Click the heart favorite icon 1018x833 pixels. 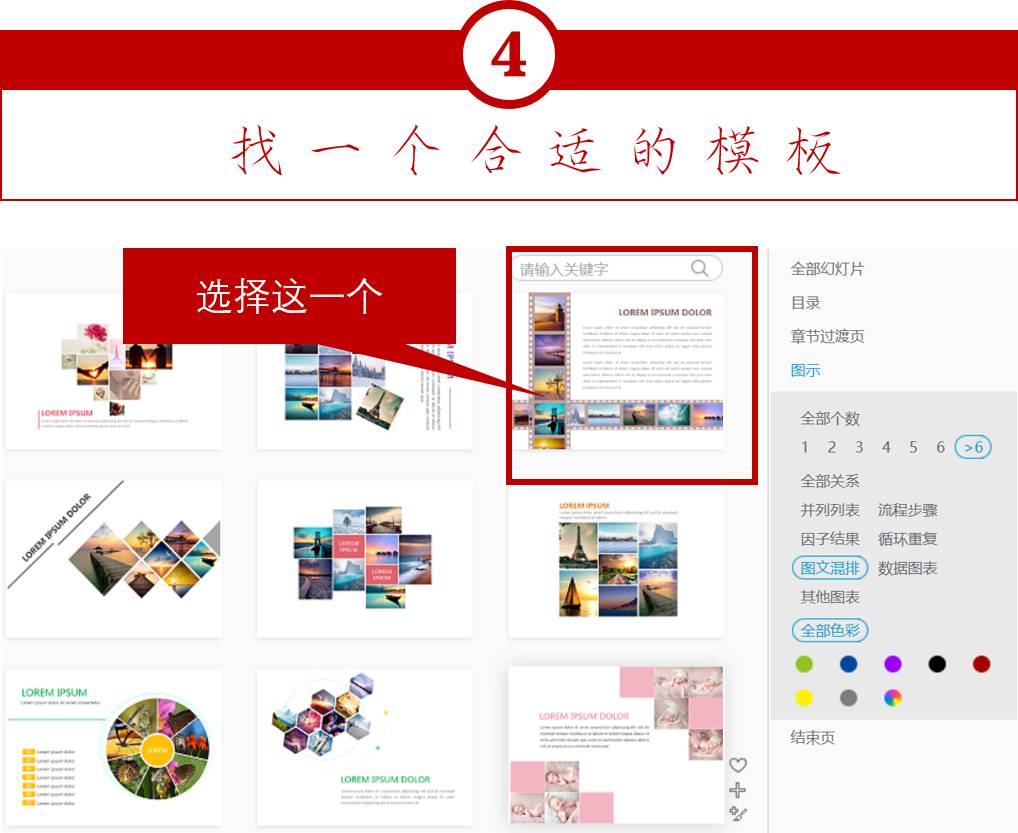click(737, 765)
